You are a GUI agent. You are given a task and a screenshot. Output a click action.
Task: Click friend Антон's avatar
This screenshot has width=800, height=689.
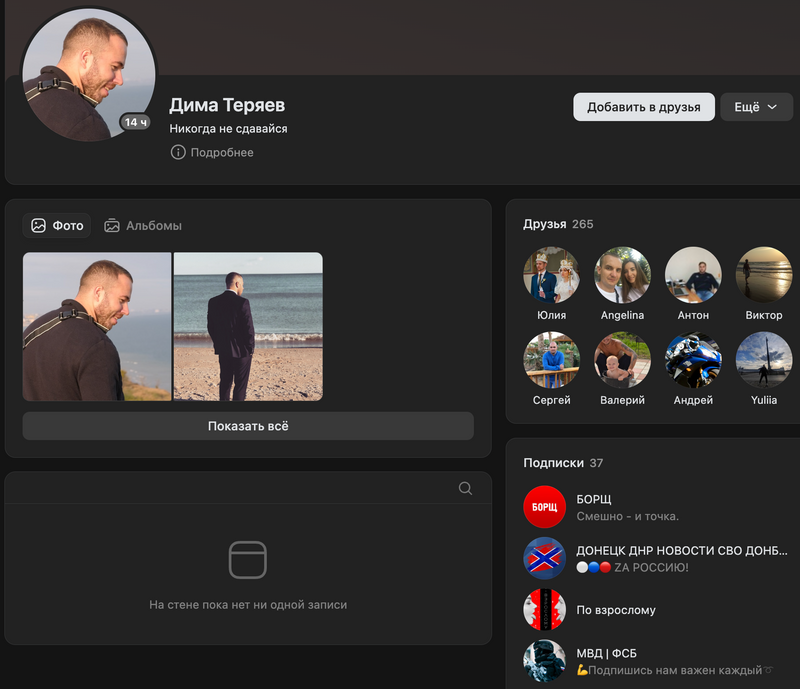(x=693, y=275)
